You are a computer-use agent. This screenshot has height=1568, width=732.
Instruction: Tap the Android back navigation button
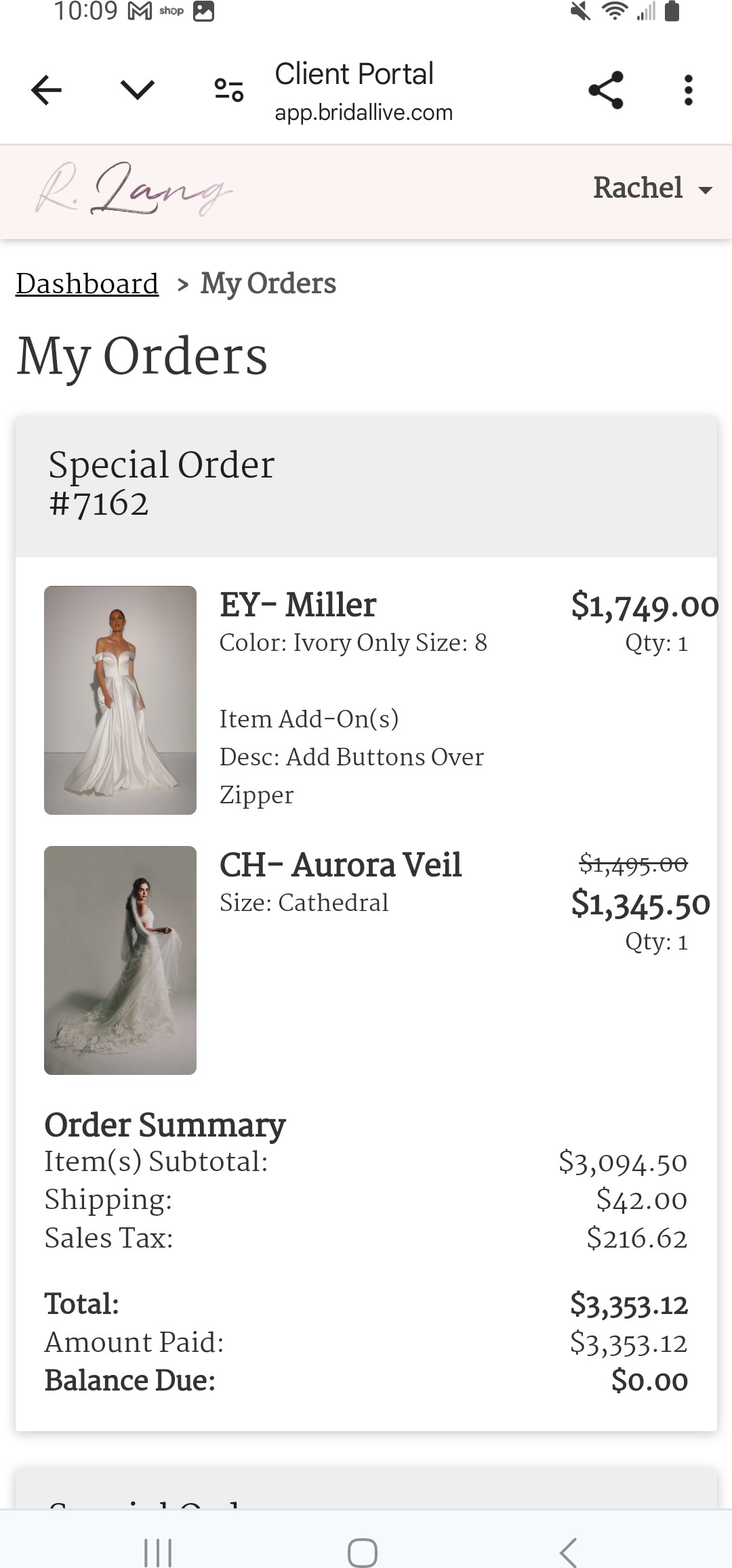[x=569, y=1552]
